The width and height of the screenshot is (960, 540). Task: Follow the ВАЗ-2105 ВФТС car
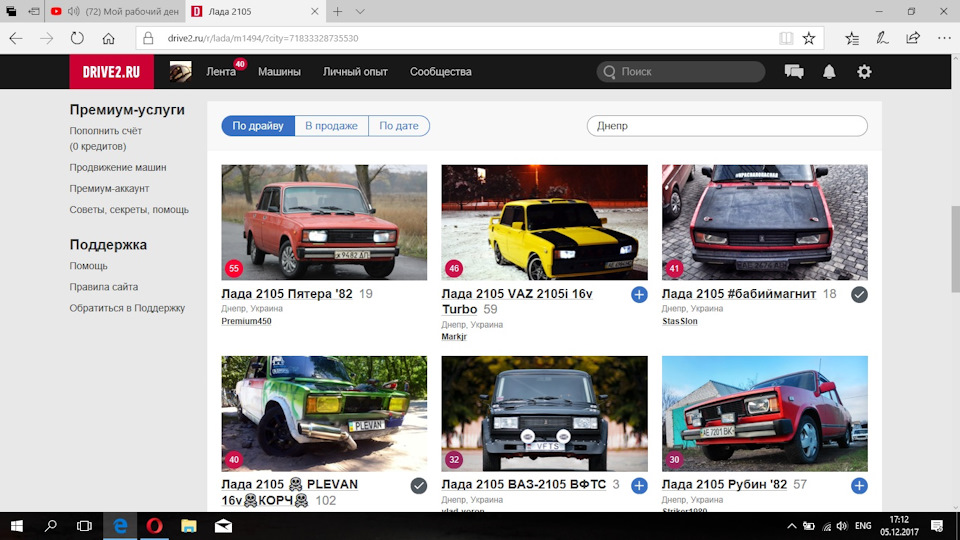(639, 486)
